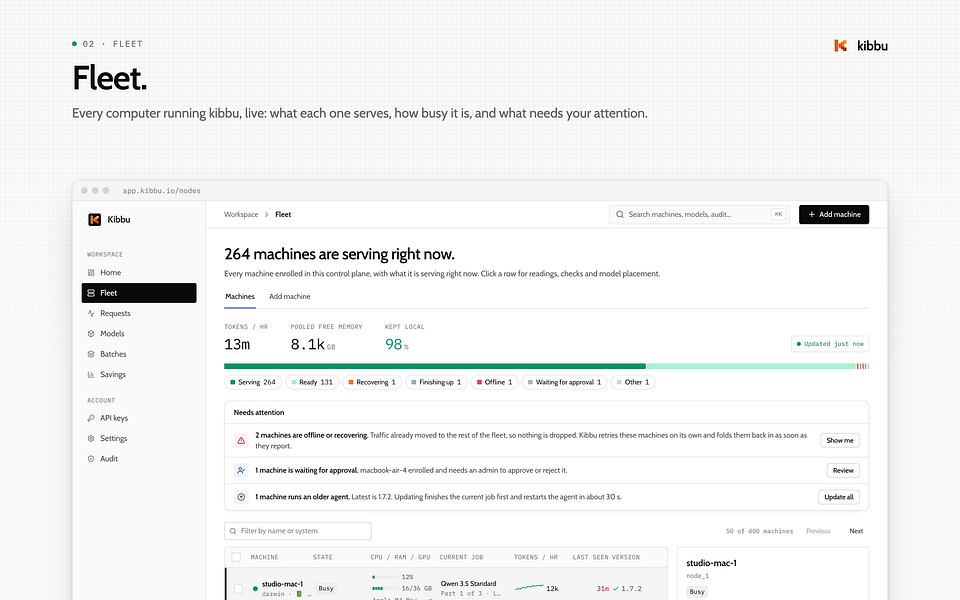This screenshot has width=960, height=600.
Task: Click the Review button
Action: tap(843, 470)
